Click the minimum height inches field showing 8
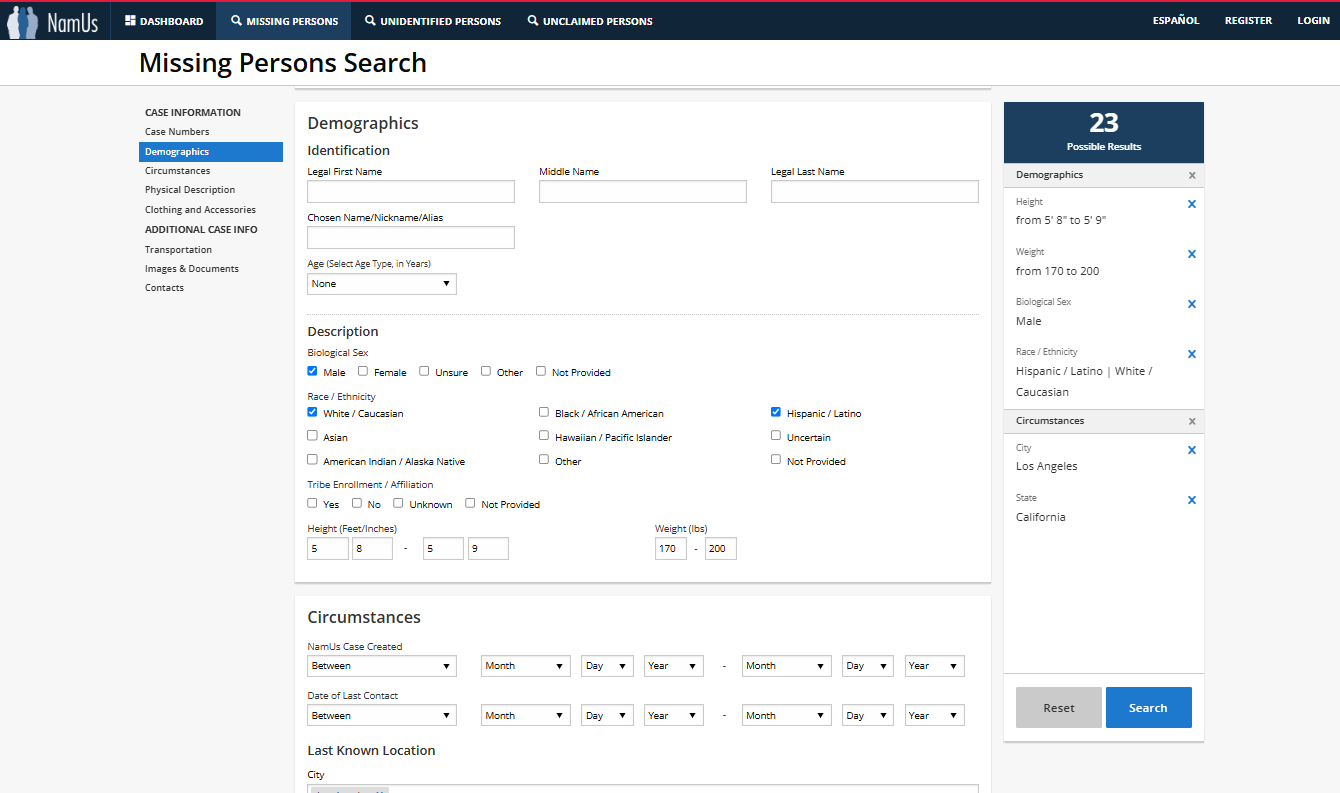Screen dimensions: 1340x793 (x=372, y=549)
